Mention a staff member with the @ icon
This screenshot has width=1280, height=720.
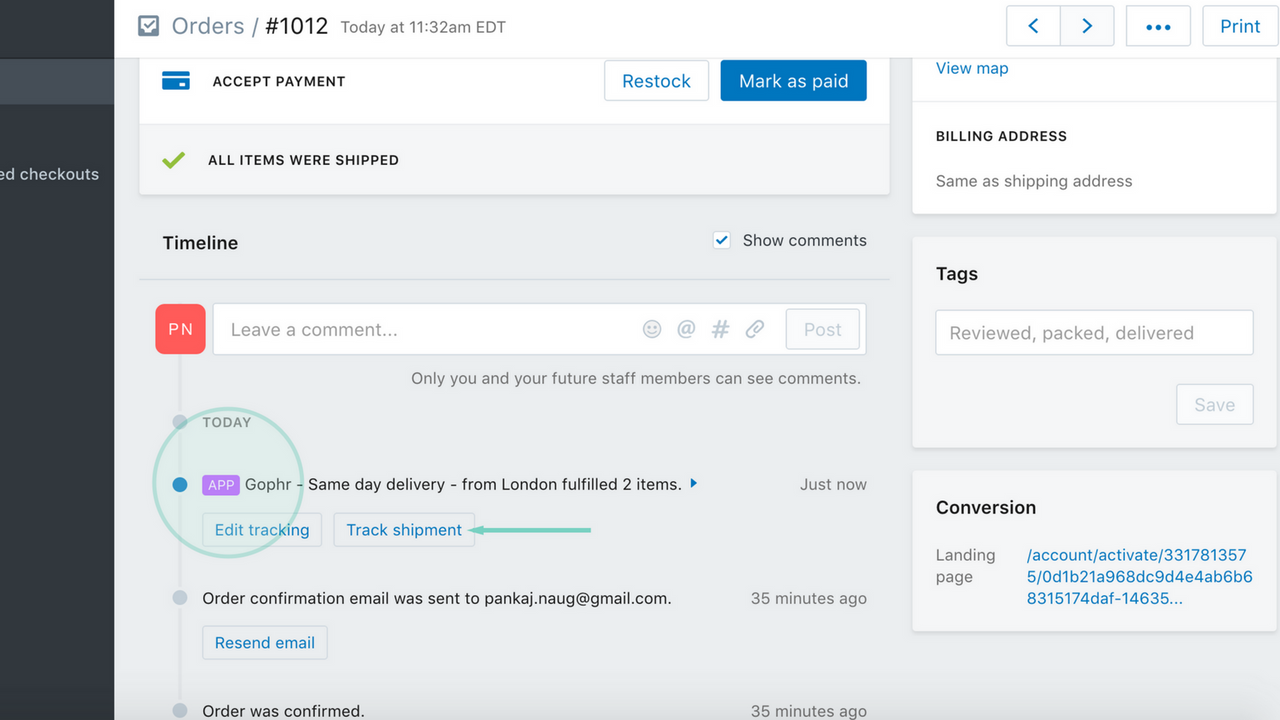click(x=686, y=329)
